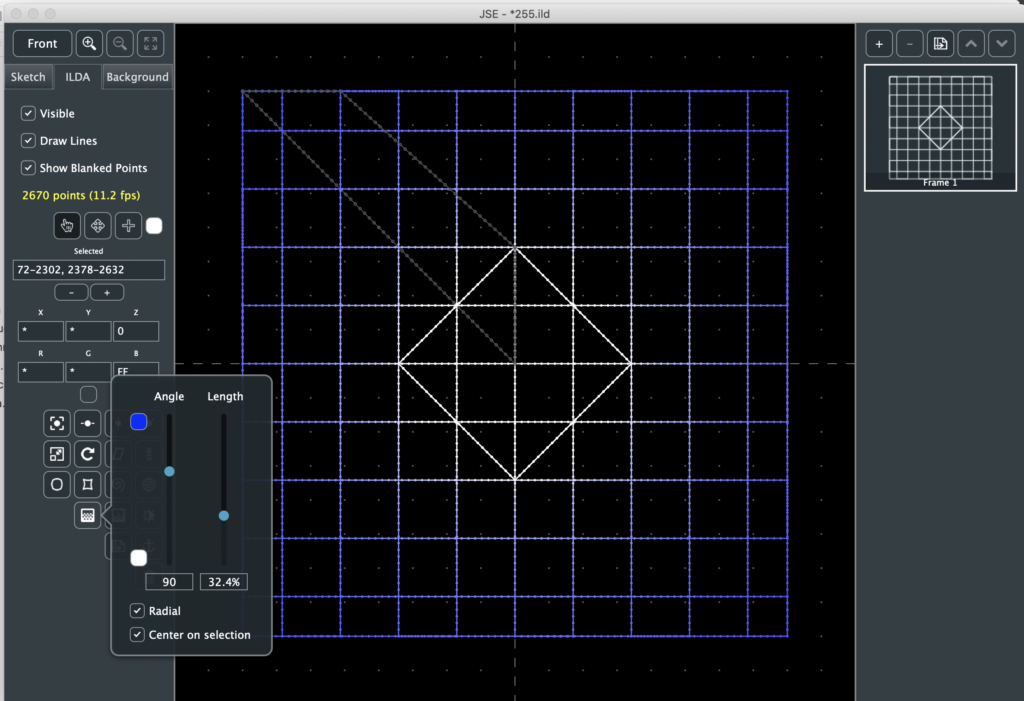Image resolution: width=1024 pixels, height=701 pixels.
Task: Move frame up with chevron arrow
Action: click(971, 44)
